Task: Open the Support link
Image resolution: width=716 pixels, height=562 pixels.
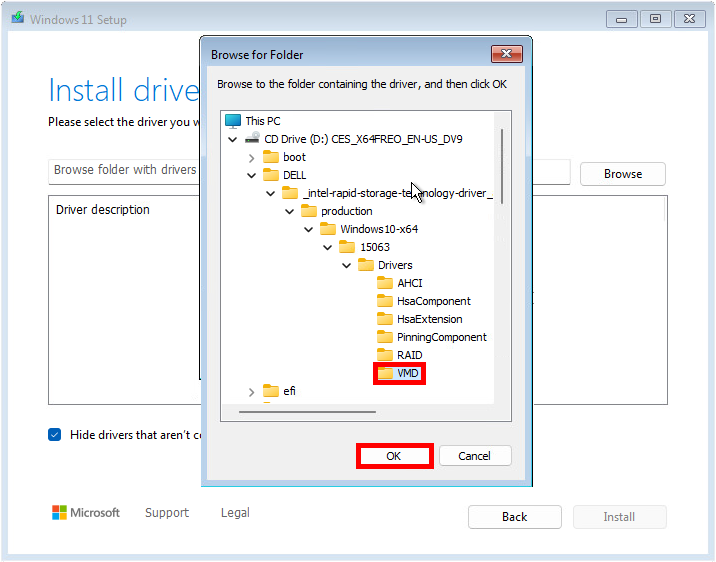Action: point(167,513)
